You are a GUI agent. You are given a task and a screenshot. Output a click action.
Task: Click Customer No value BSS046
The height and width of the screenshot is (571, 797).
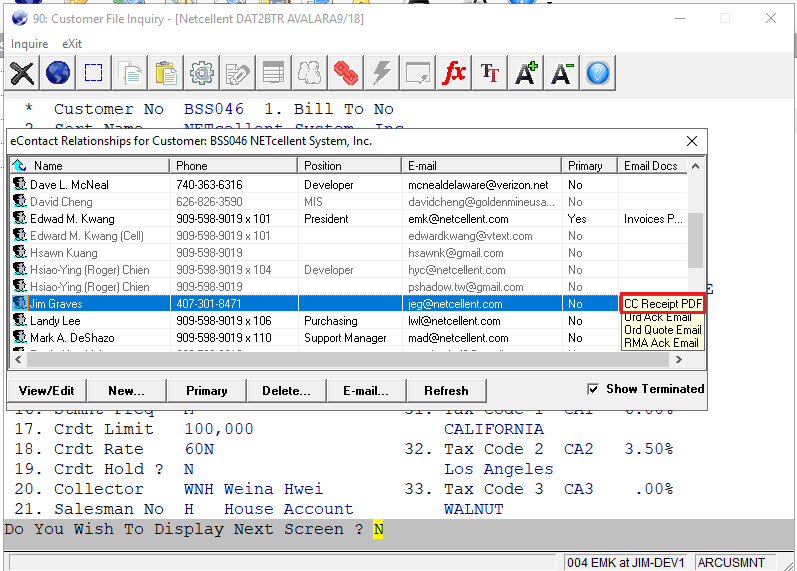pos(213,109)
